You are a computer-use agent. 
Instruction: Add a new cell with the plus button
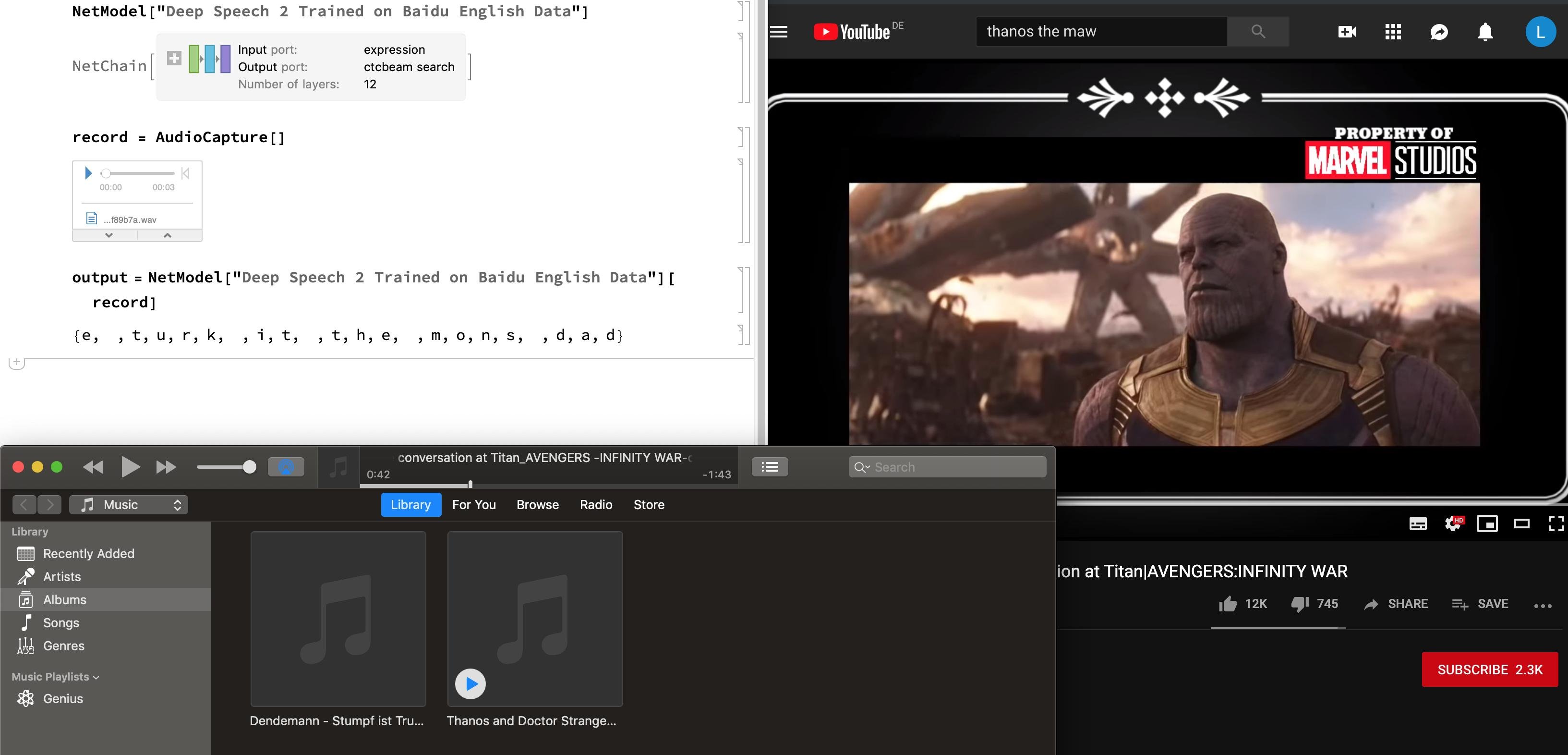16,363
